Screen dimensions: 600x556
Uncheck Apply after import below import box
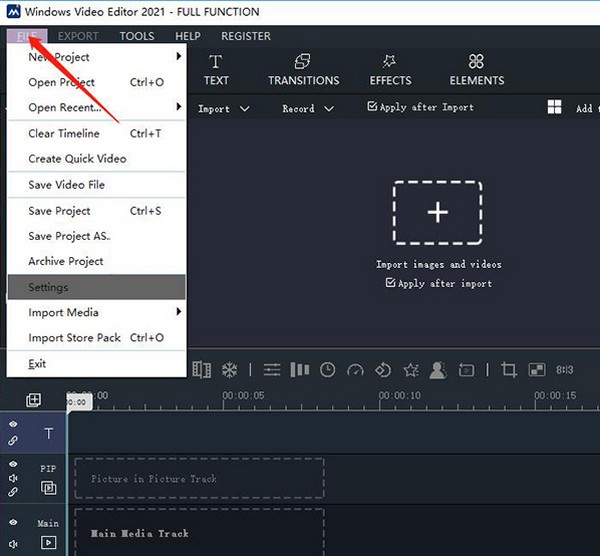click(x=391, y=284)
